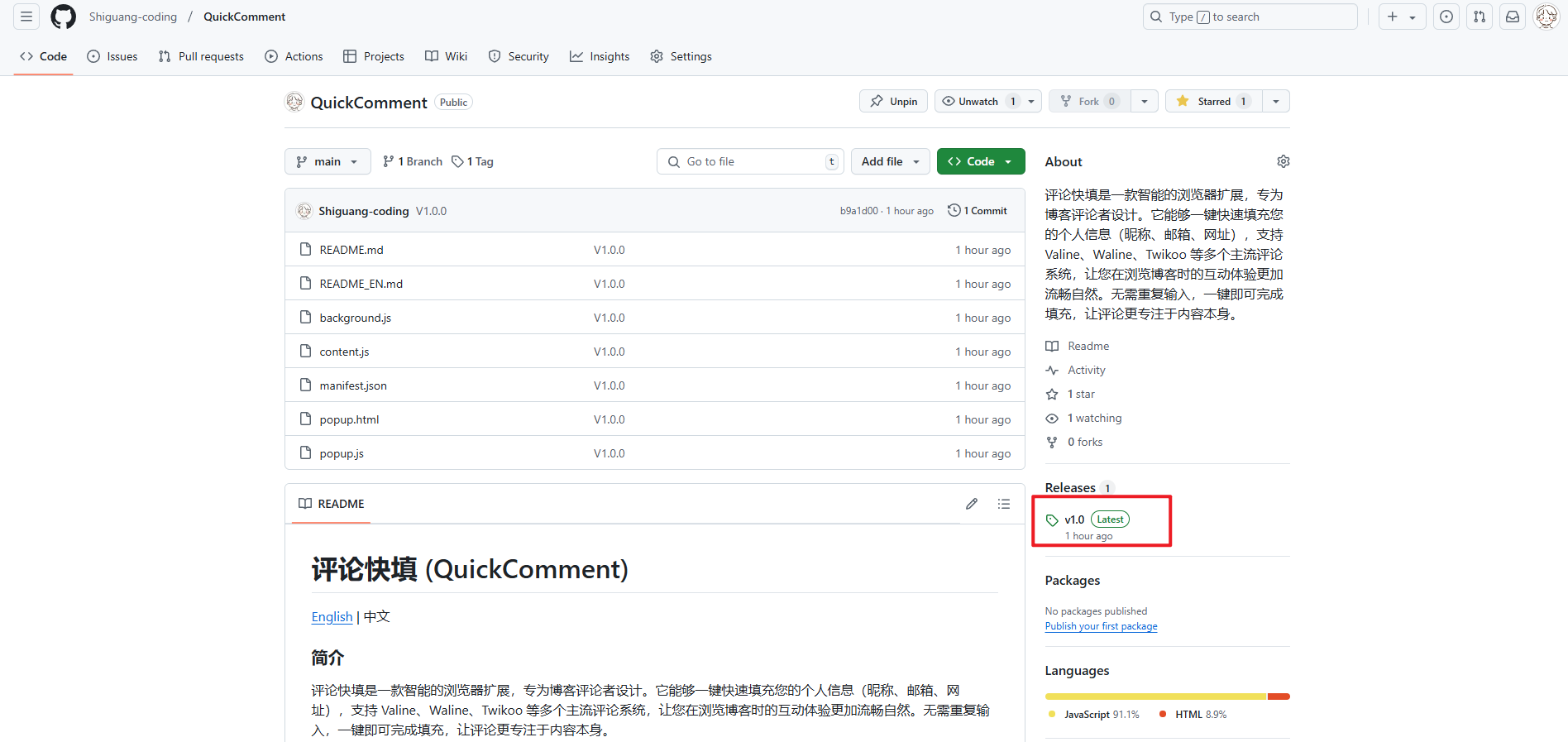Click the red HTML language bar segment
The width and height of the screenshot is (1568, 742).
coord(1279,697)
